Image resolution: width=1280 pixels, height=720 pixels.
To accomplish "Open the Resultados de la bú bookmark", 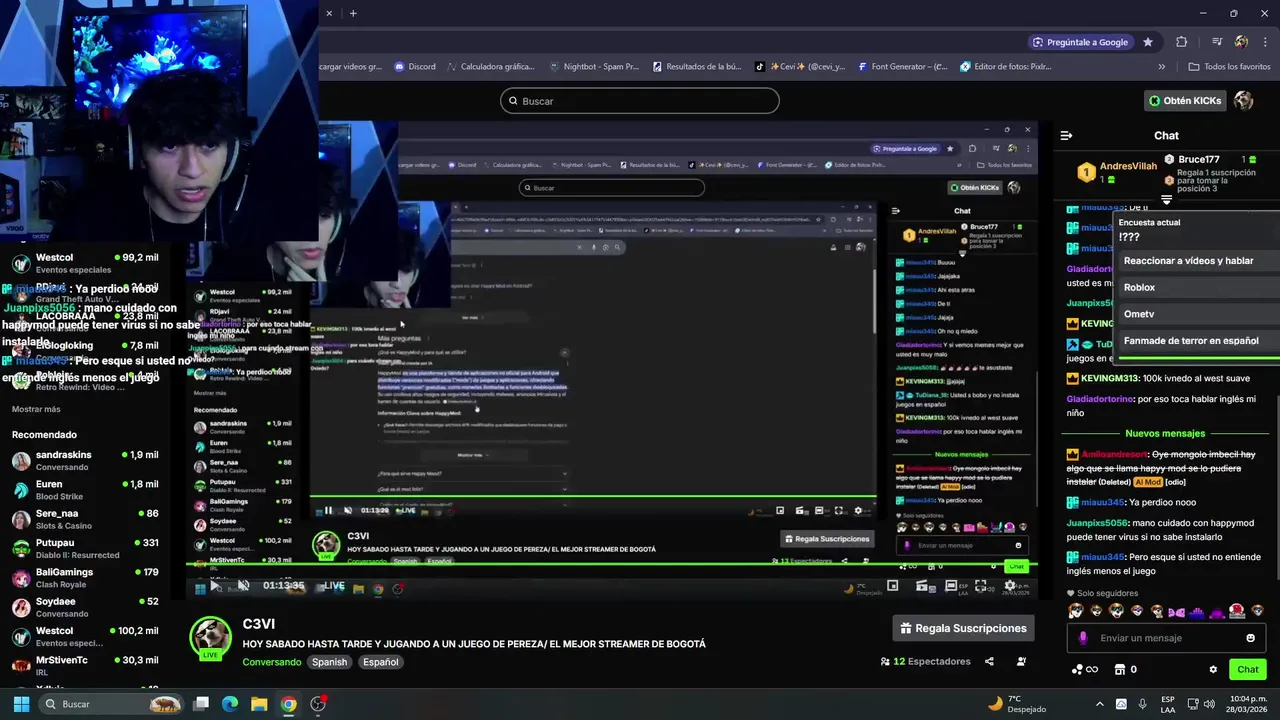I will pos(696,67).
